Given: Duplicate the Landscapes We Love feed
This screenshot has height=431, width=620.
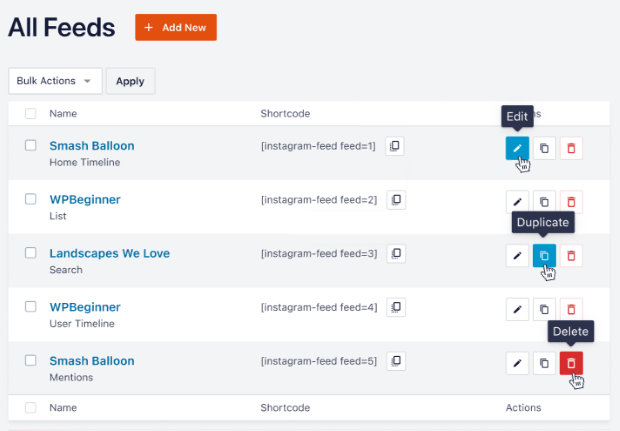Looking at the screenshot, I should (544, 256).
